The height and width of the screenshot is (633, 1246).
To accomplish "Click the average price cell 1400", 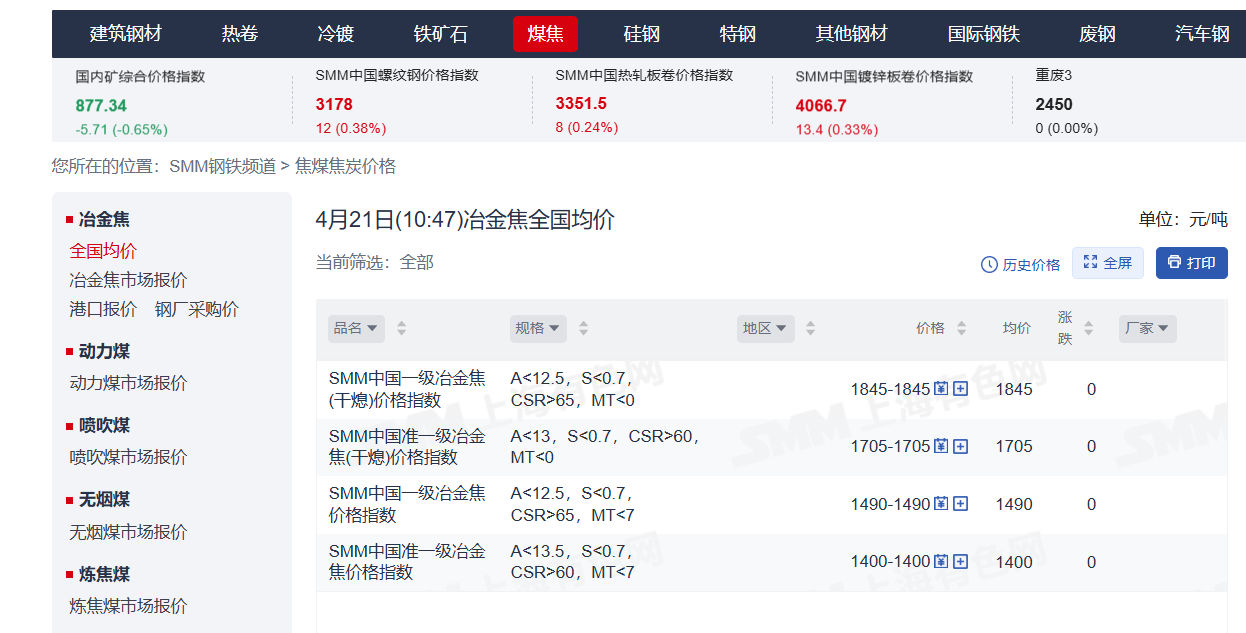I will [1014, 562].
